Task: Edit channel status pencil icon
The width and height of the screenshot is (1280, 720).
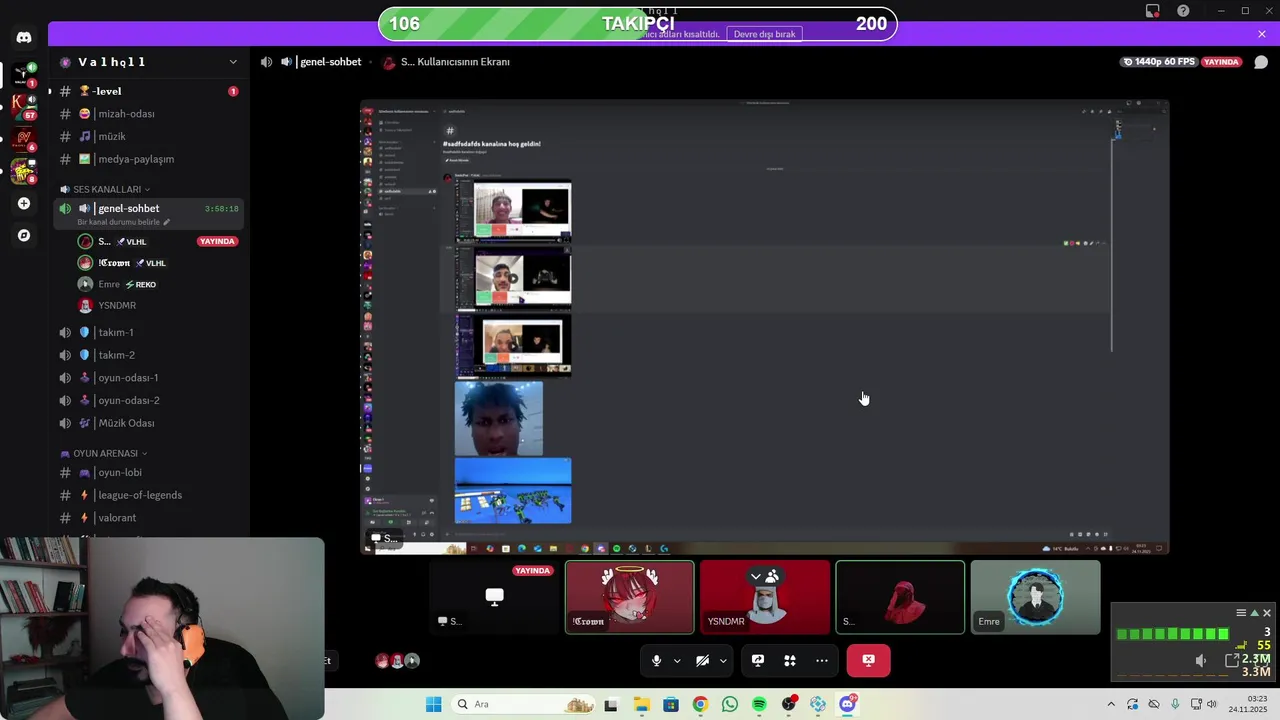Action: pos(167,222)
